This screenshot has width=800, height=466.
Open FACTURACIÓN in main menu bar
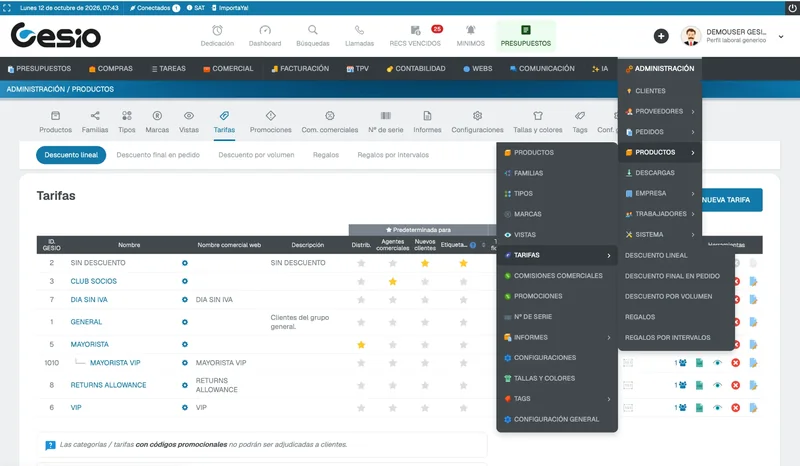(x=300, y=68)
